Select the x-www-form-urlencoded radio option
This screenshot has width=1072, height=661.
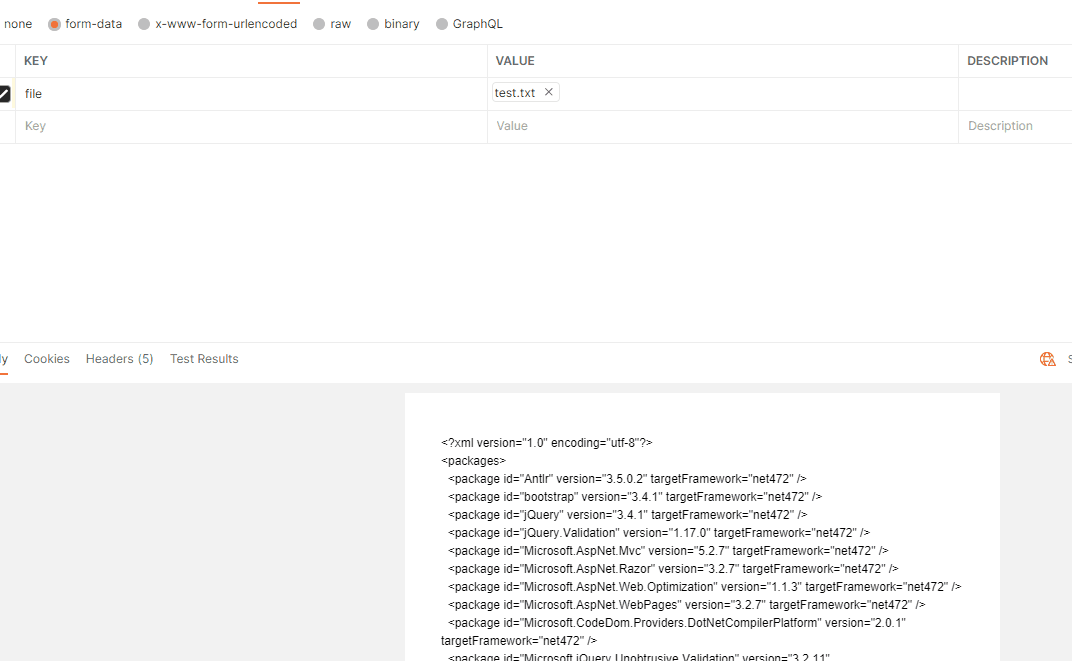point(144,24)
